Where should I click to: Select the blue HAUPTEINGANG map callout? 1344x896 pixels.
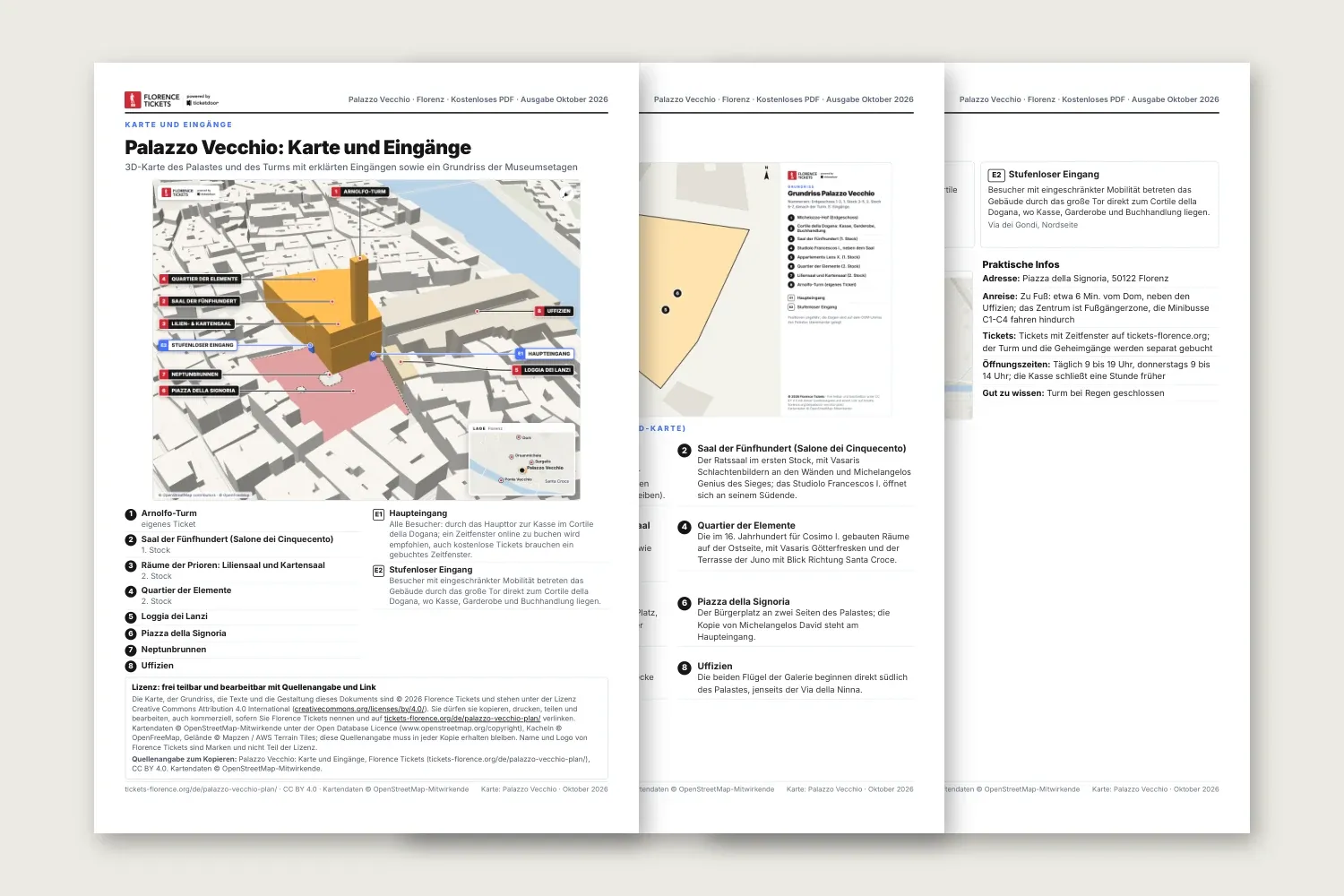[x=544, y=354]
